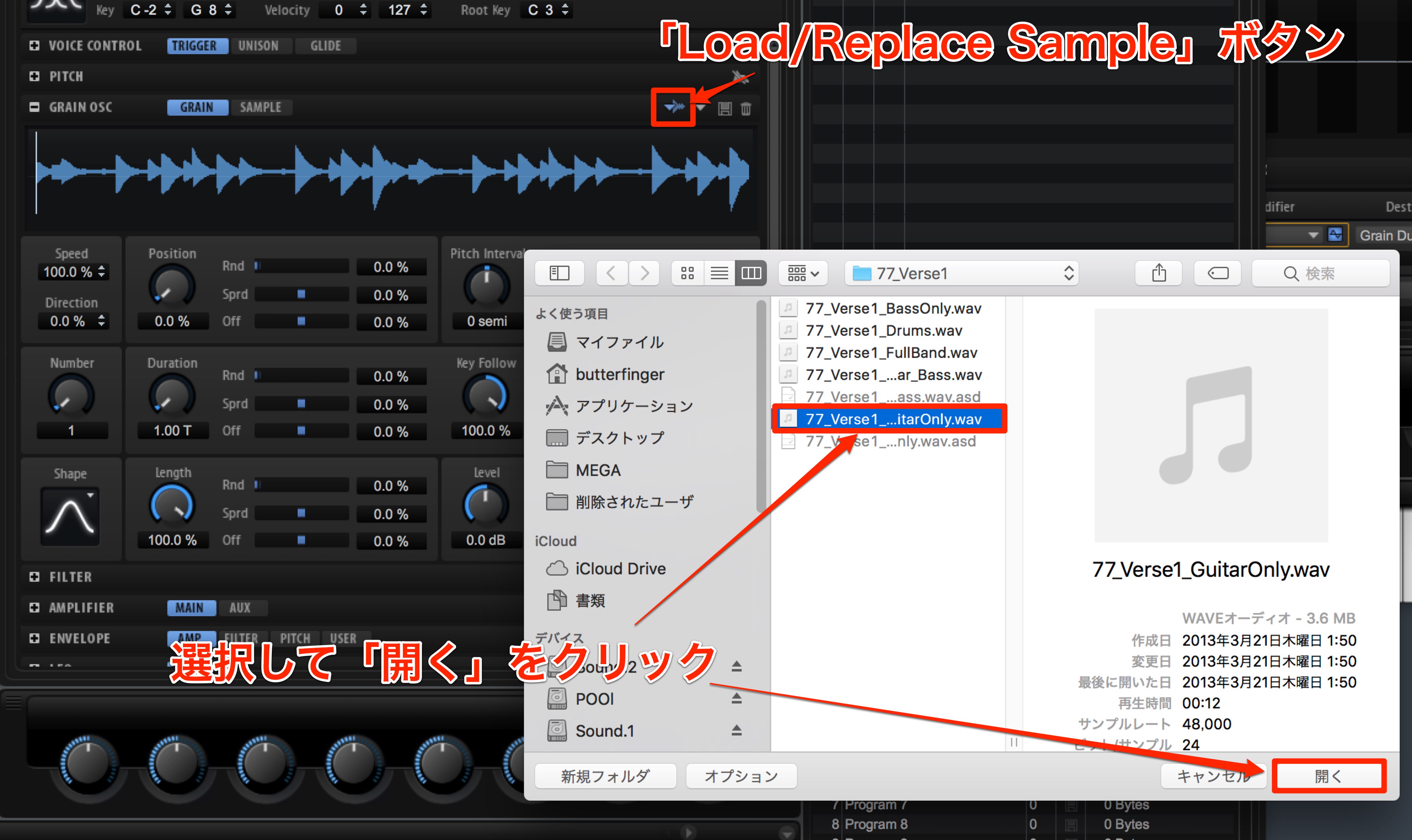This screenshot has width=1412, height=840.
Task: Open the item arrangement dropdown
Action: [x=803, y=273]
